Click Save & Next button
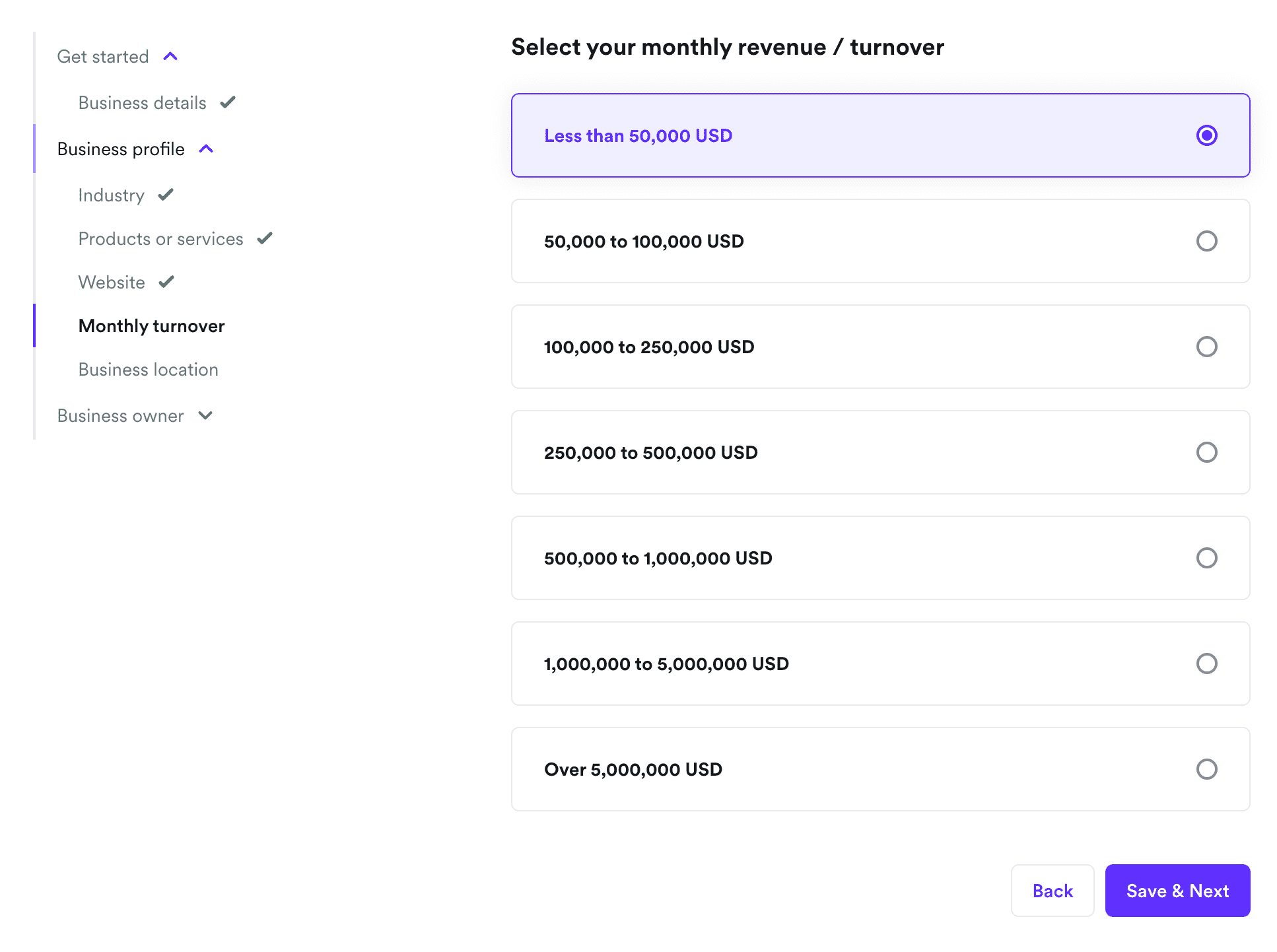Viewport: 1277px width, 952px height. (x=1177, y=891)
